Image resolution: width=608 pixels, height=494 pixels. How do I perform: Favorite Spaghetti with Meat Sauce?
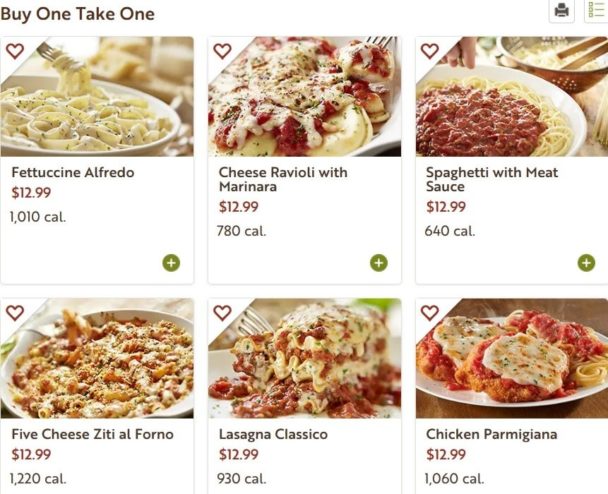point(430,51)
